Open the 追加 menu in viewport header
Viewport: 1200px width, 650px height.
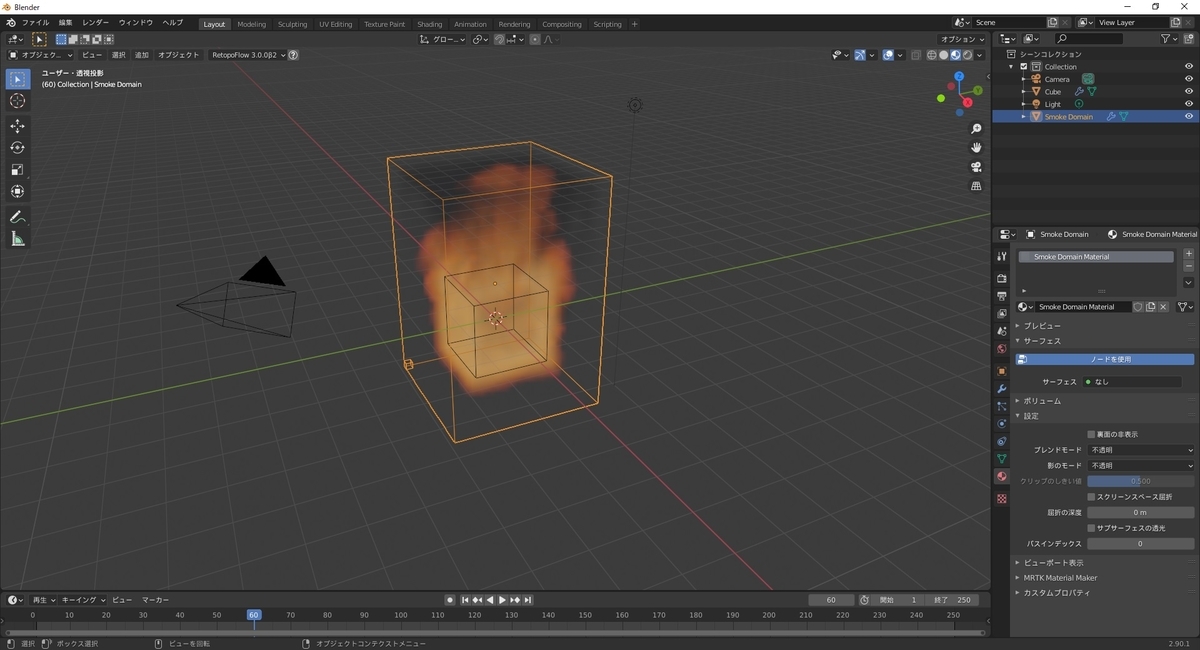click(142, 55)
